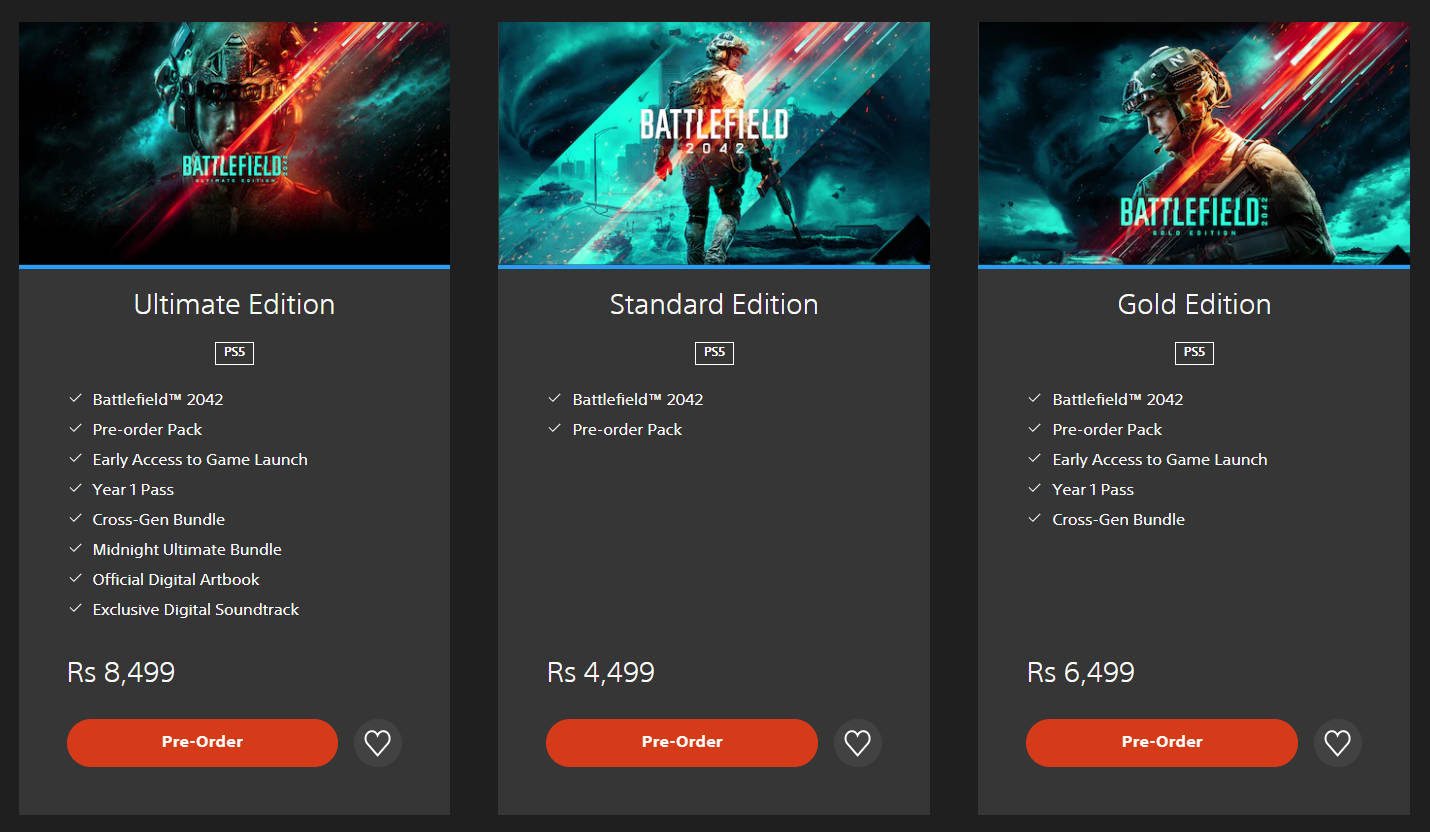The width and height of the screenshot is (1430, 832).
Task: Click the checkmark beside Year 1 Pass
Action: [75, 489]
